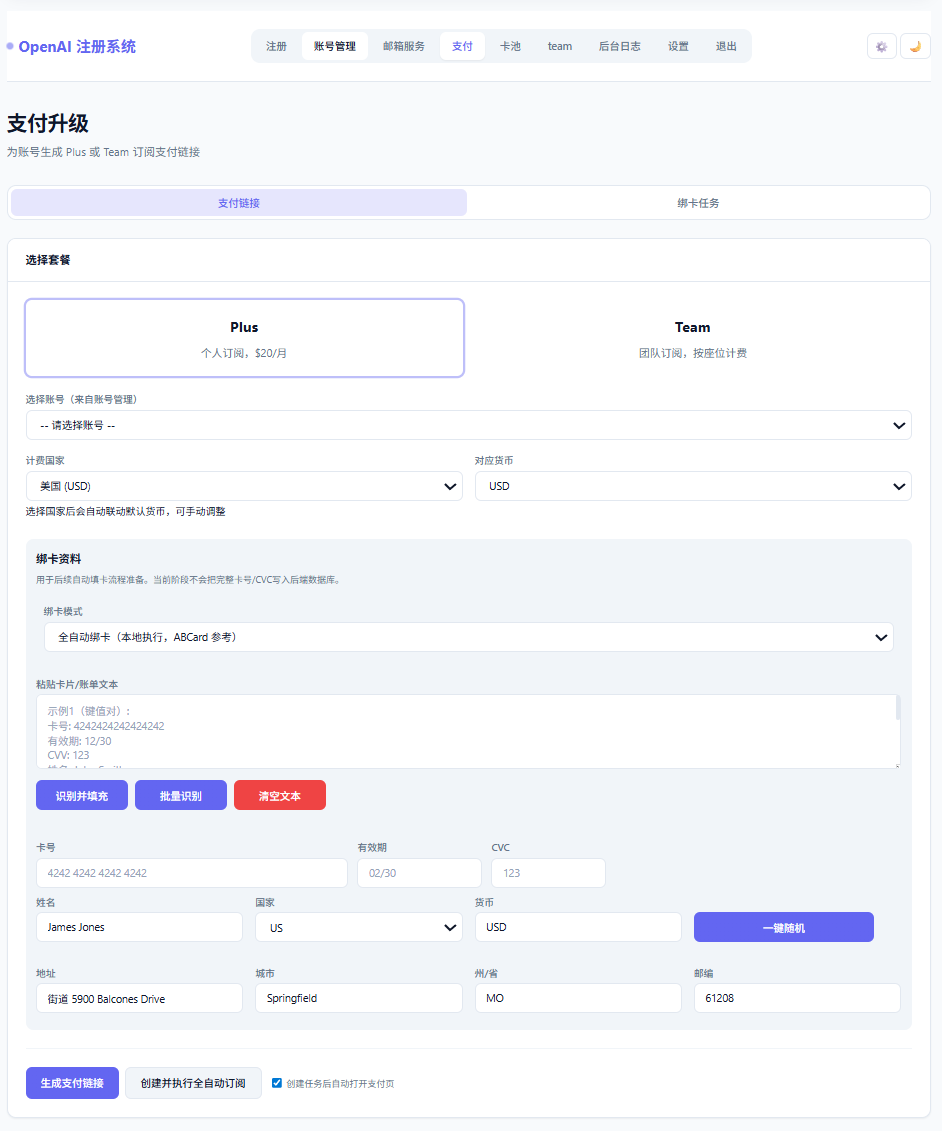Click the 识别并填充 button

coord(82,796)
